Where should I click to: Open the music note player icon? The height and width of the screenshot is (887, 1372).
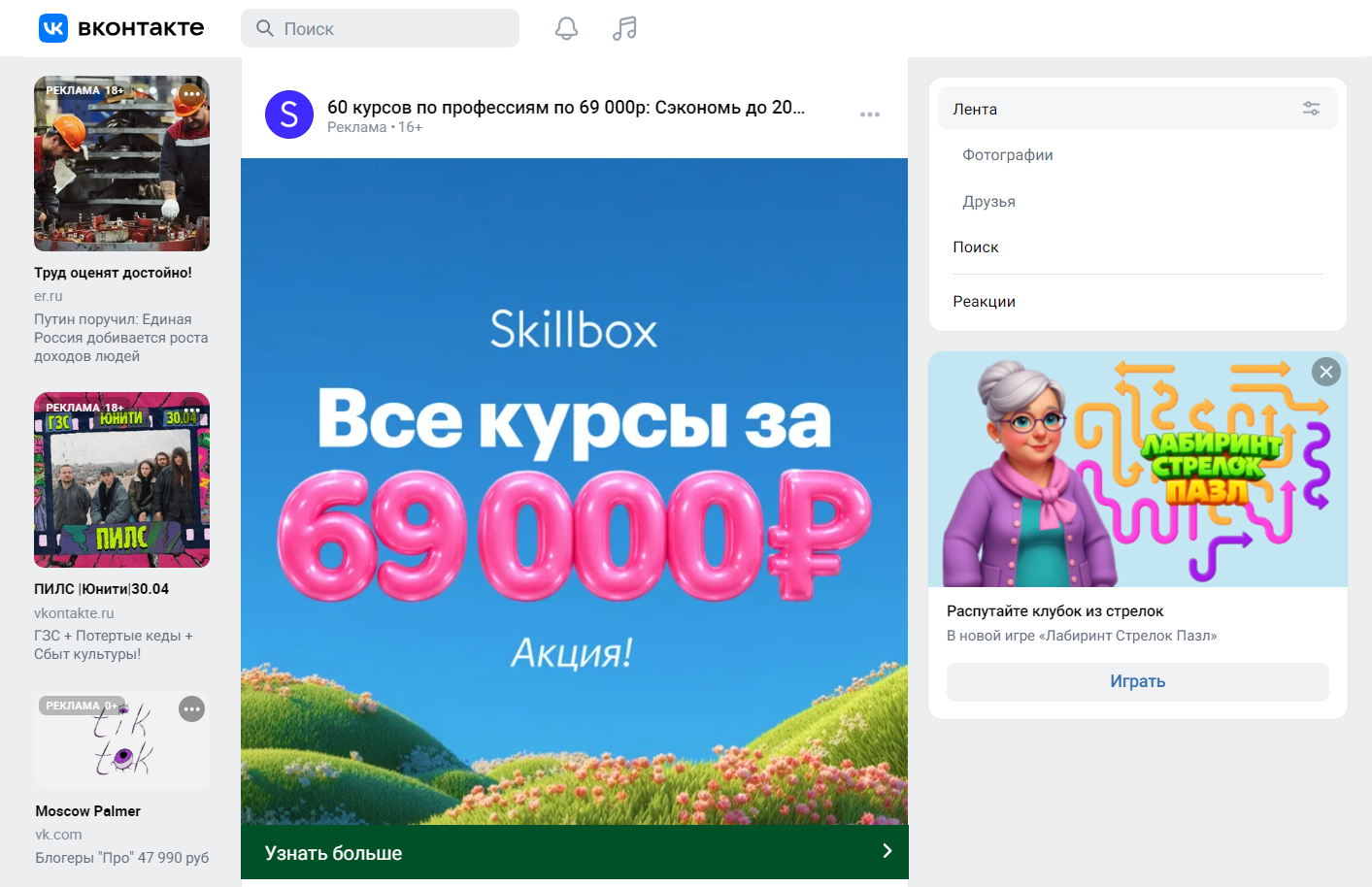(624, 28)
